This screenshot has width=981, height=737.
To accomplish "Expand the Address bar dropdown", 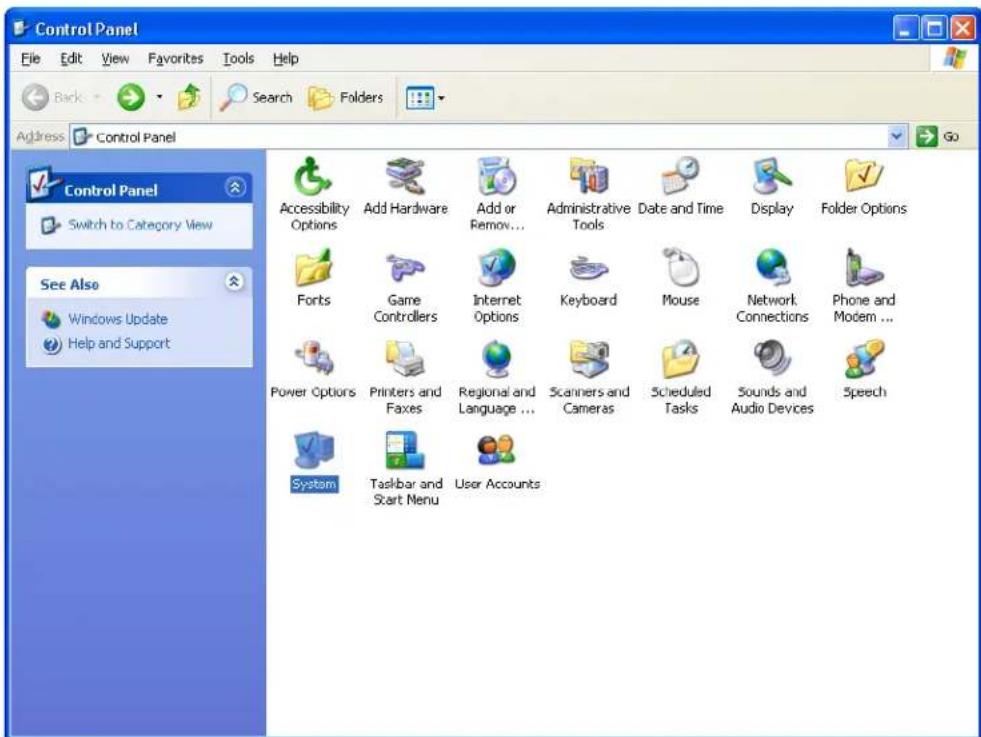I will point(897,136).
